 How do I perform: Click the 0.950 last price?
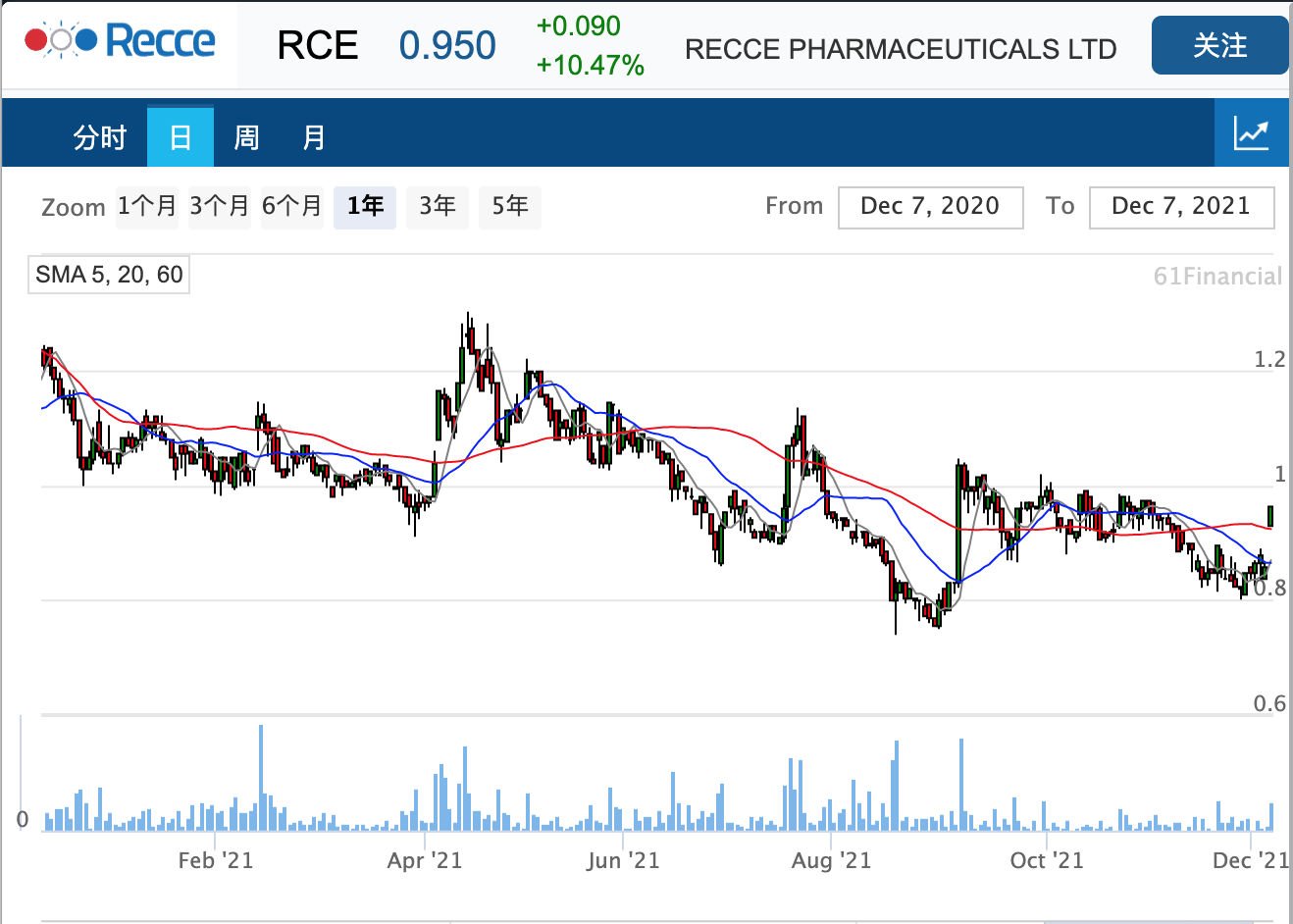447,46
